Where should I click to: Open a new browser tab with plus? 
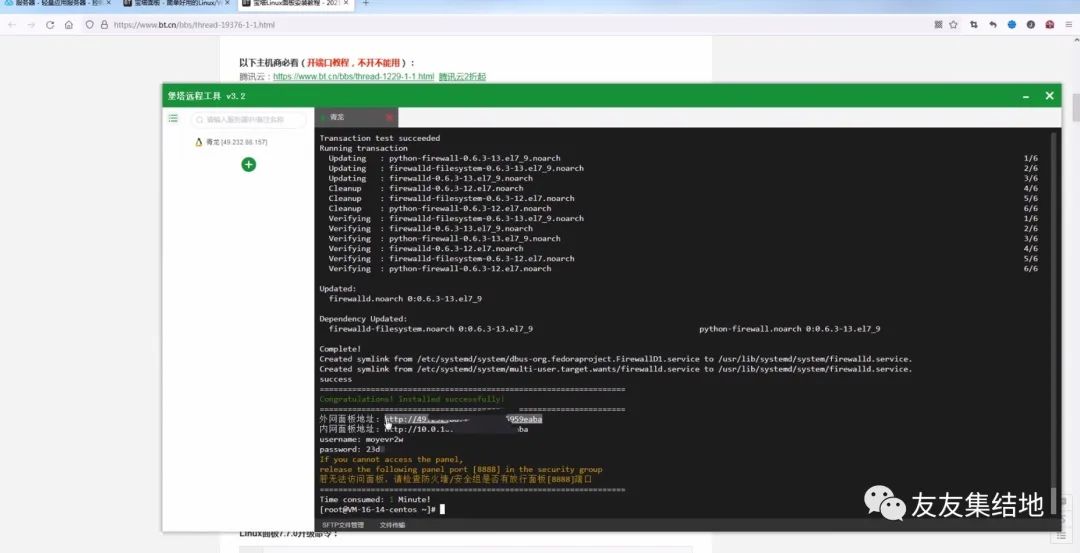pos(366,3)
